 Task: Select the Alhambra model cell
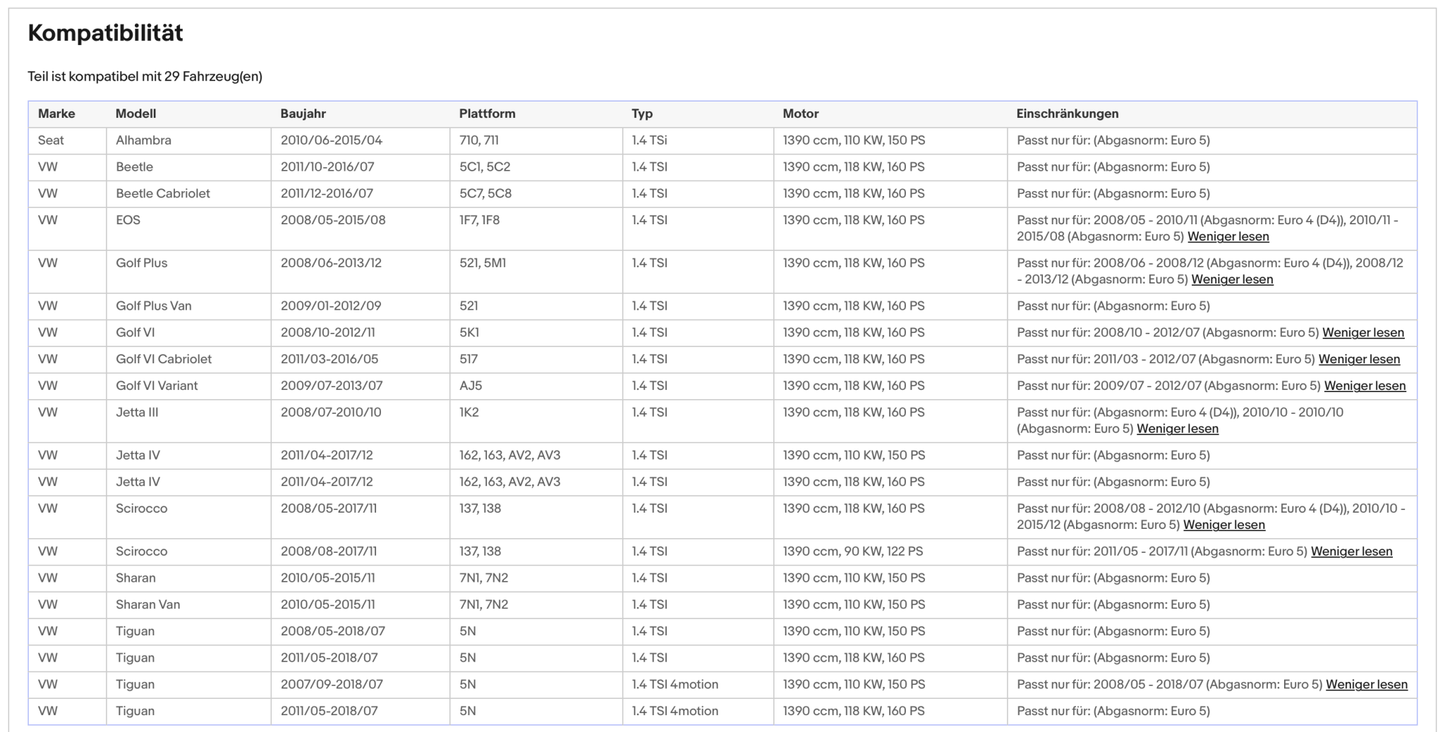(x=143, y=141)
